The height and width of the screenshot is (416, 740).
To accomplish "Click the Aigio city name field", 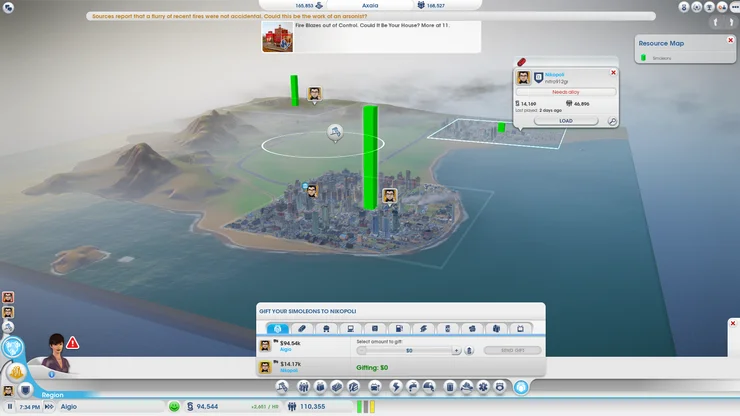I will (x=111, y=407).
